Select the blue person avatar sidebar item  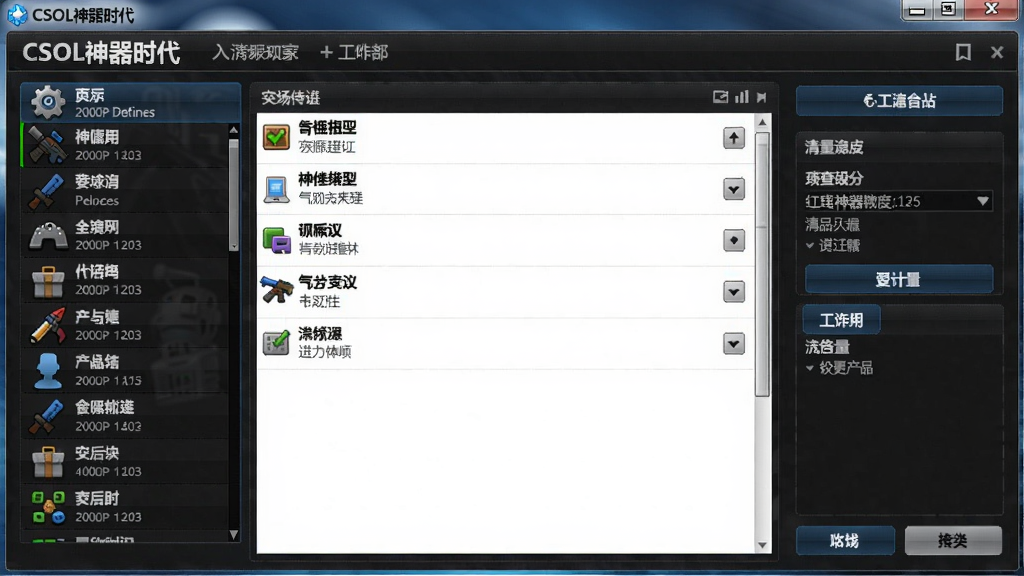click(x=127, y=371)
